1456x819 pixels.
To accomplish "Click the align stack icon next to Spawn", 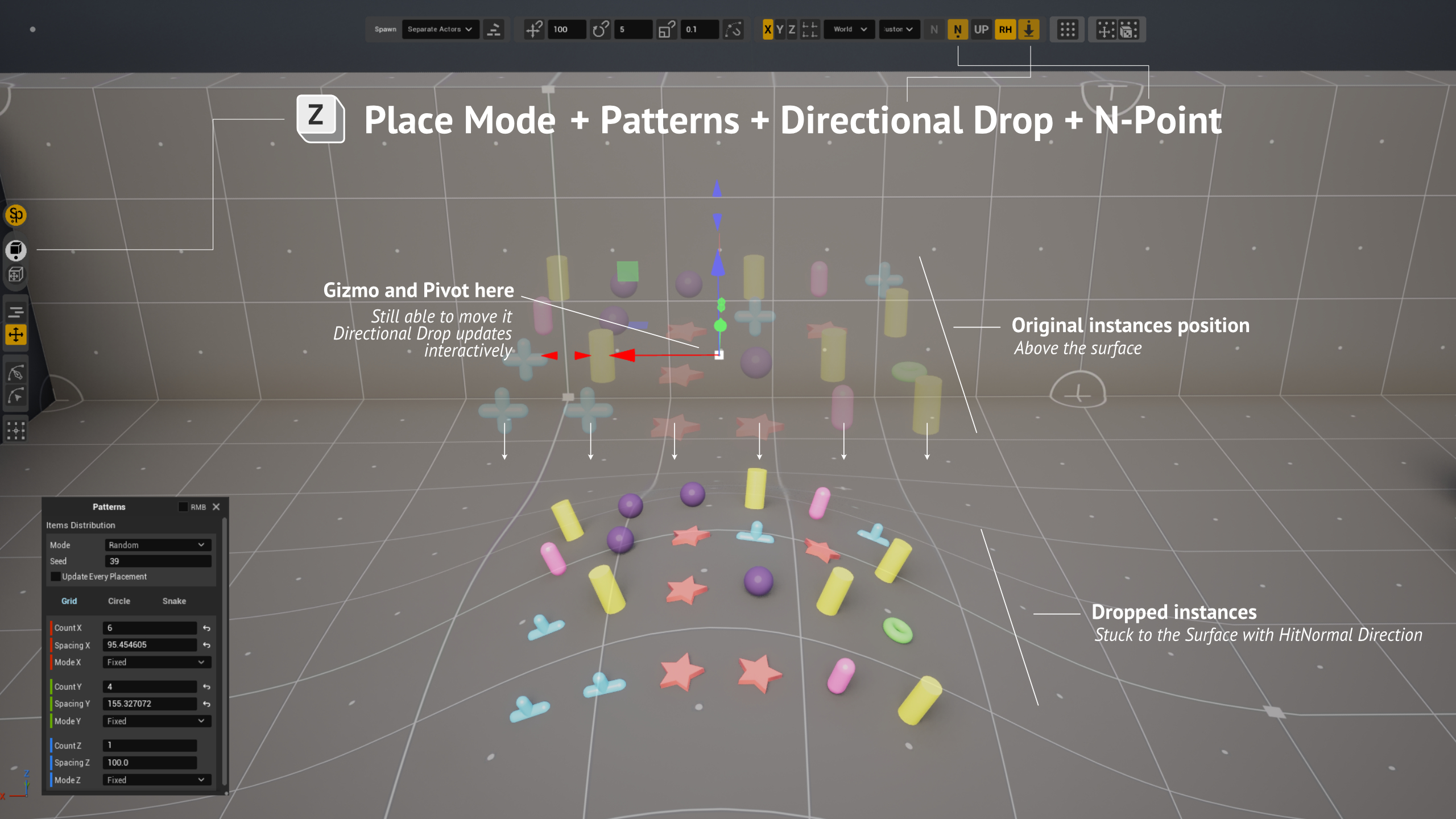I will point(494,29).
